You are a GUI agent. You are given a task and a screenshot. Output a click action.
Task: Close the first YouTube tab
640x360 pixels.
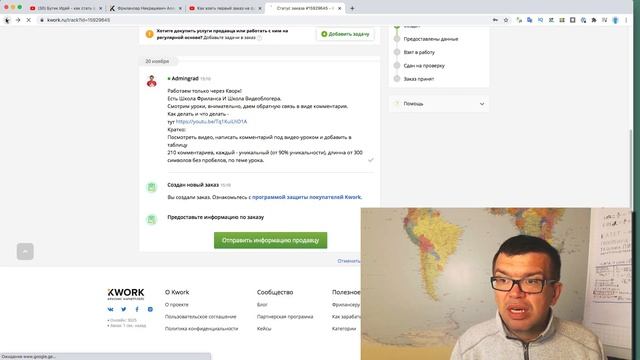pyautogui.click(x=100, y=8)
